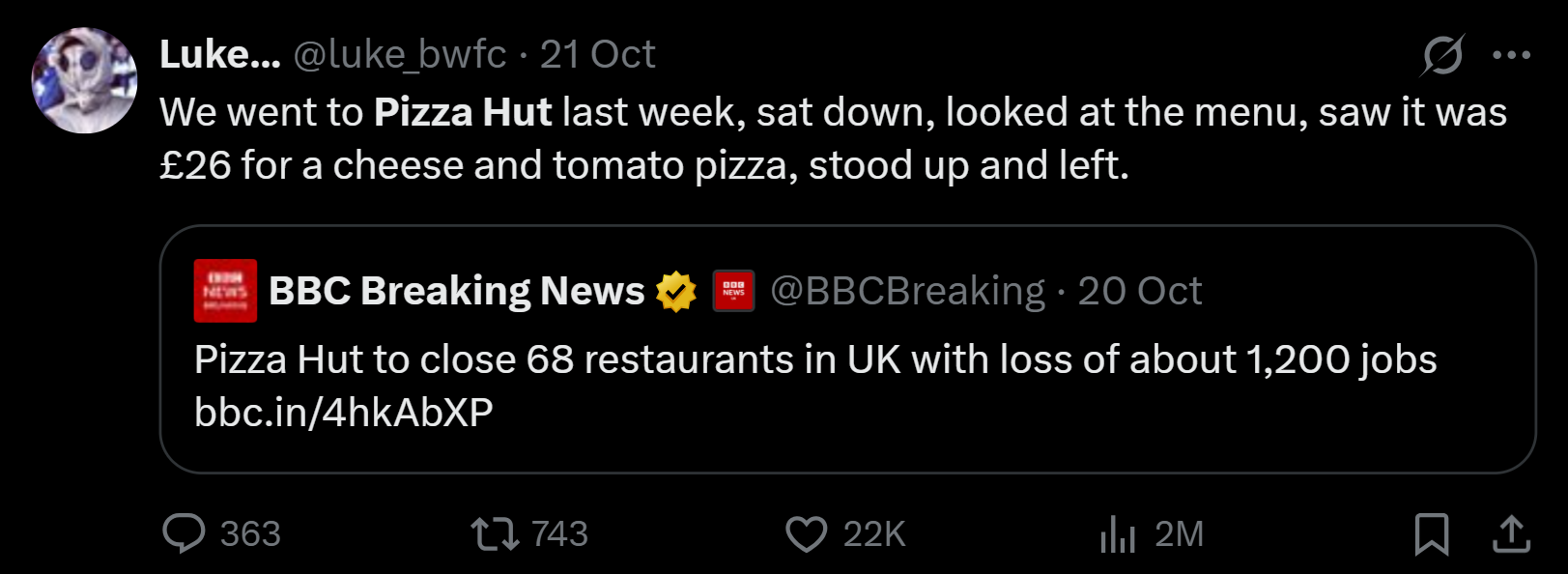This screenshot has width=1568, height=574.
Task: Open the BBC Breaking News account name
Action: (x=457, y=291)
